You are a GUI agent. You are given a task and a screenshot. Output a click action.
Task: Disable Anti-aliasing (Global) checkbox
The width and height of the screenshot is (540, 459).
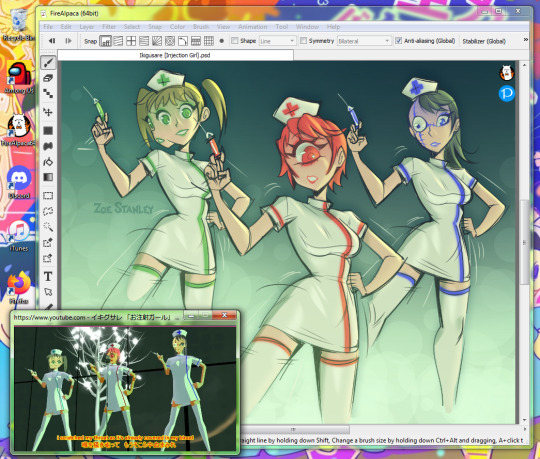pyautogui.click(x=398, y=41)
